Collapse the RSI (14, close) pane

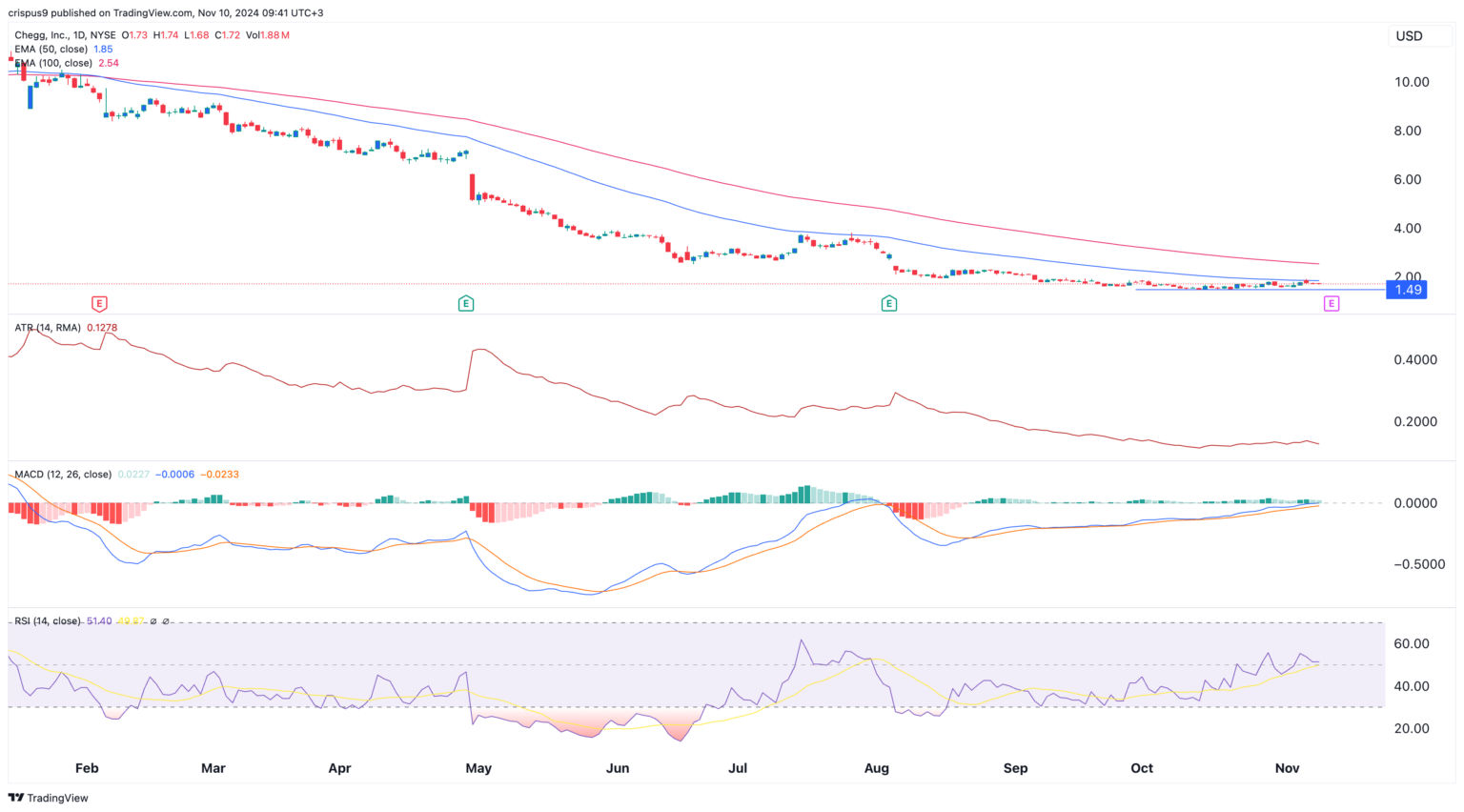point(48,621)
